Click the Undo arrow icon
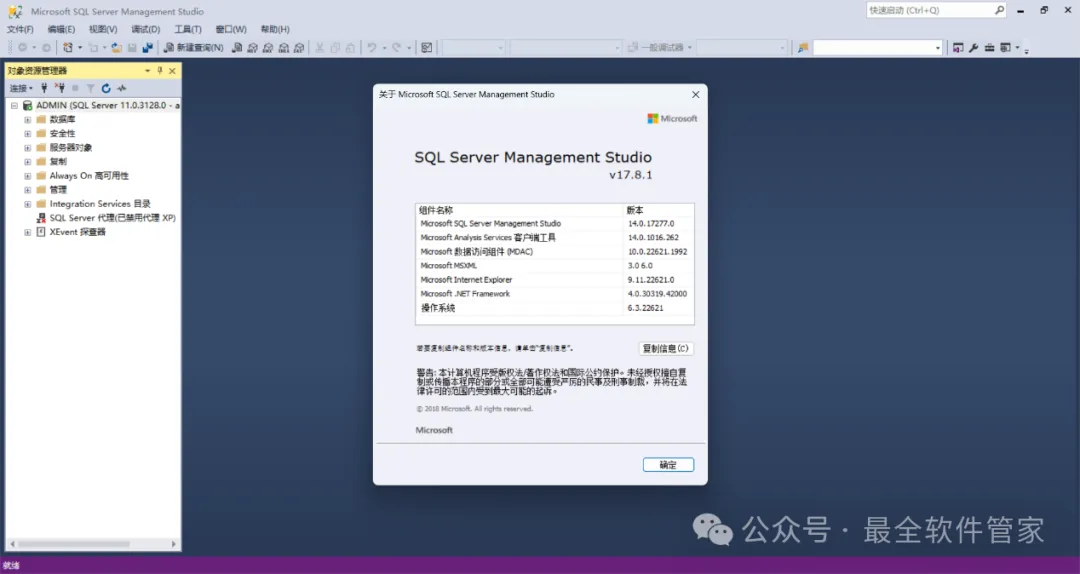 tap(371, 48)
